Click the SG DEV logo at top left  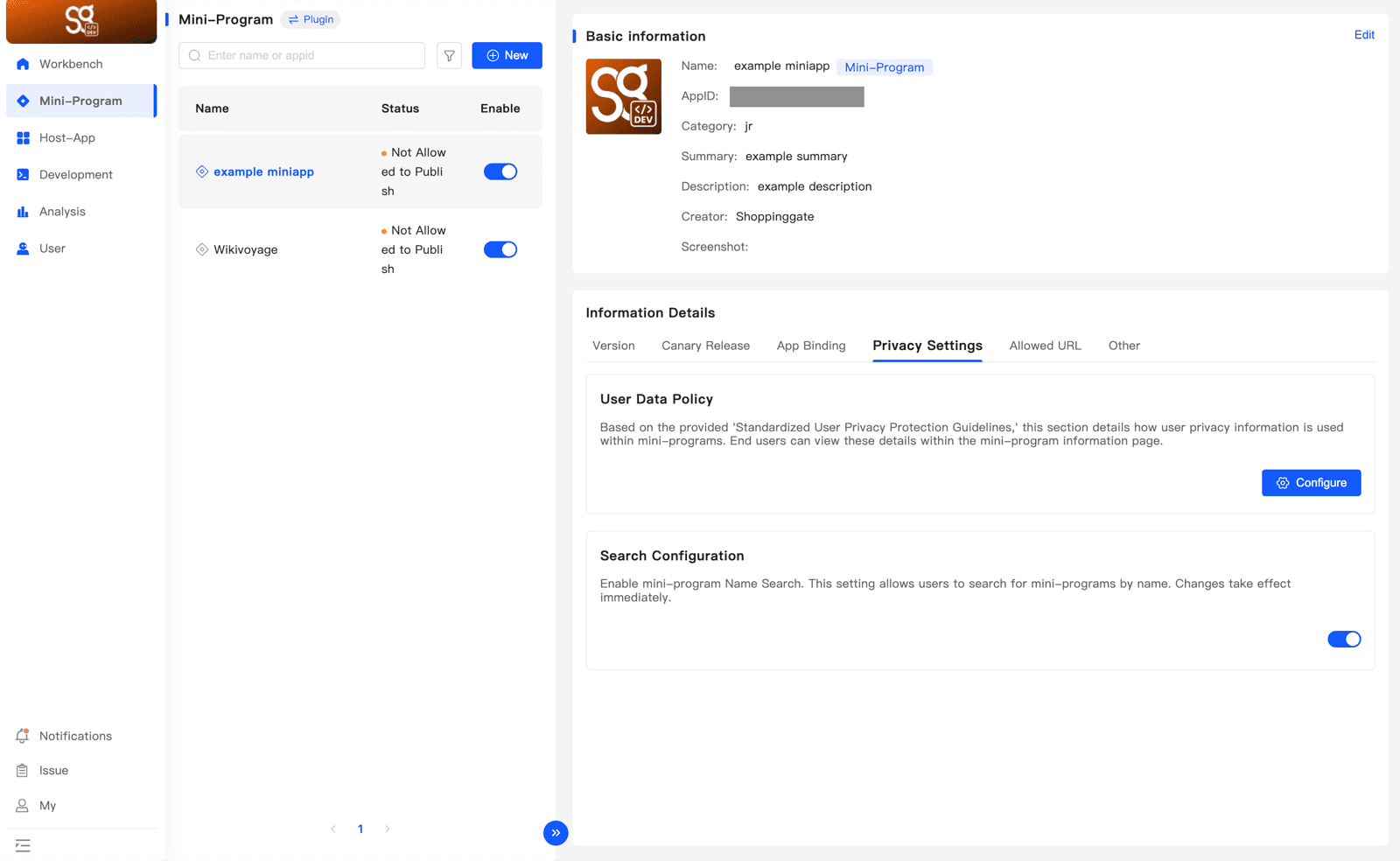tap(81, 21)
